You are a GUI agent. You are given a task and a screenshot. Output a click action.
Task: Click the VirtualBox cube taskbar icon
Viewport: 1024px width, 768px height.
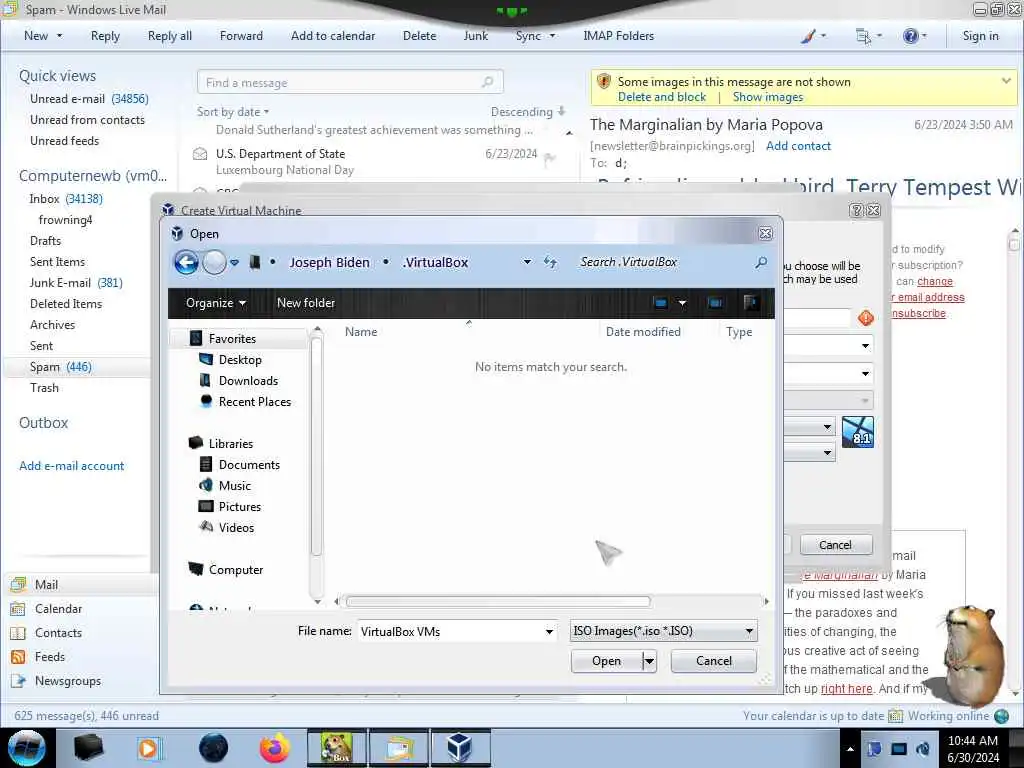click(x=460, y=748)
